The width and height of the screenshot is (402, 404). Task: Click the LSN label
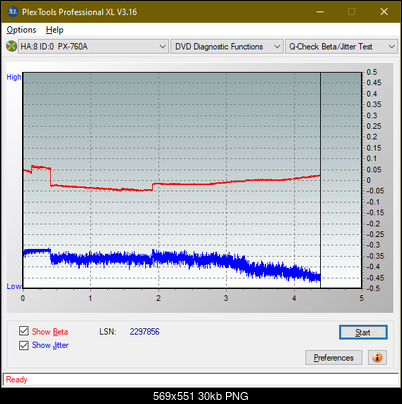tap(108, 332)
